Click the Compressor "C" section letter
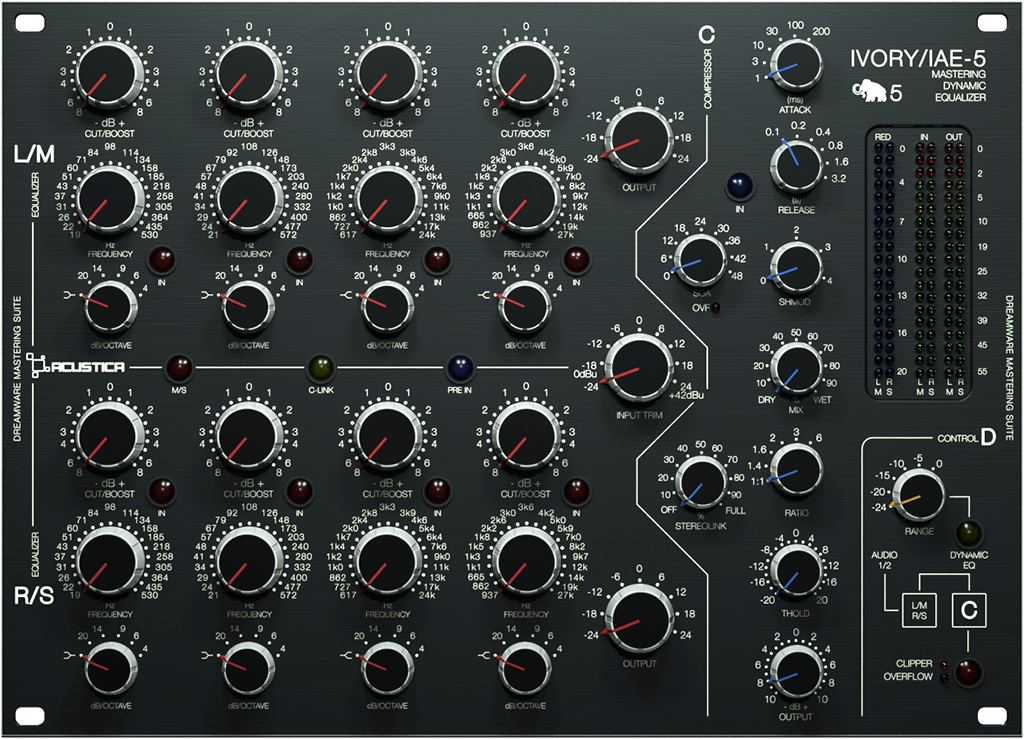1024x739 pixels. coord(707,35)
